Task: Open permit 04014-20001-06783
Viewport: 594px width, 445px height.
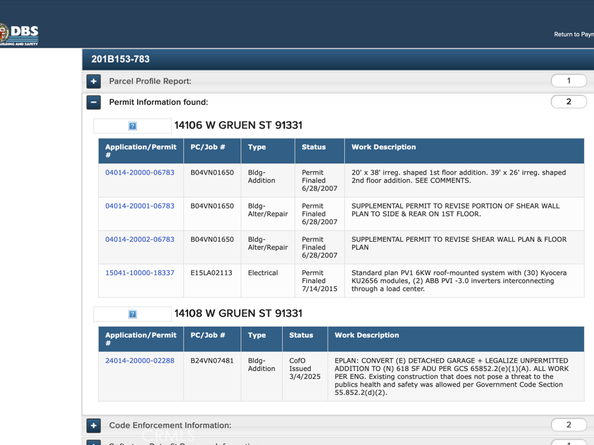Action: [140, 206]
